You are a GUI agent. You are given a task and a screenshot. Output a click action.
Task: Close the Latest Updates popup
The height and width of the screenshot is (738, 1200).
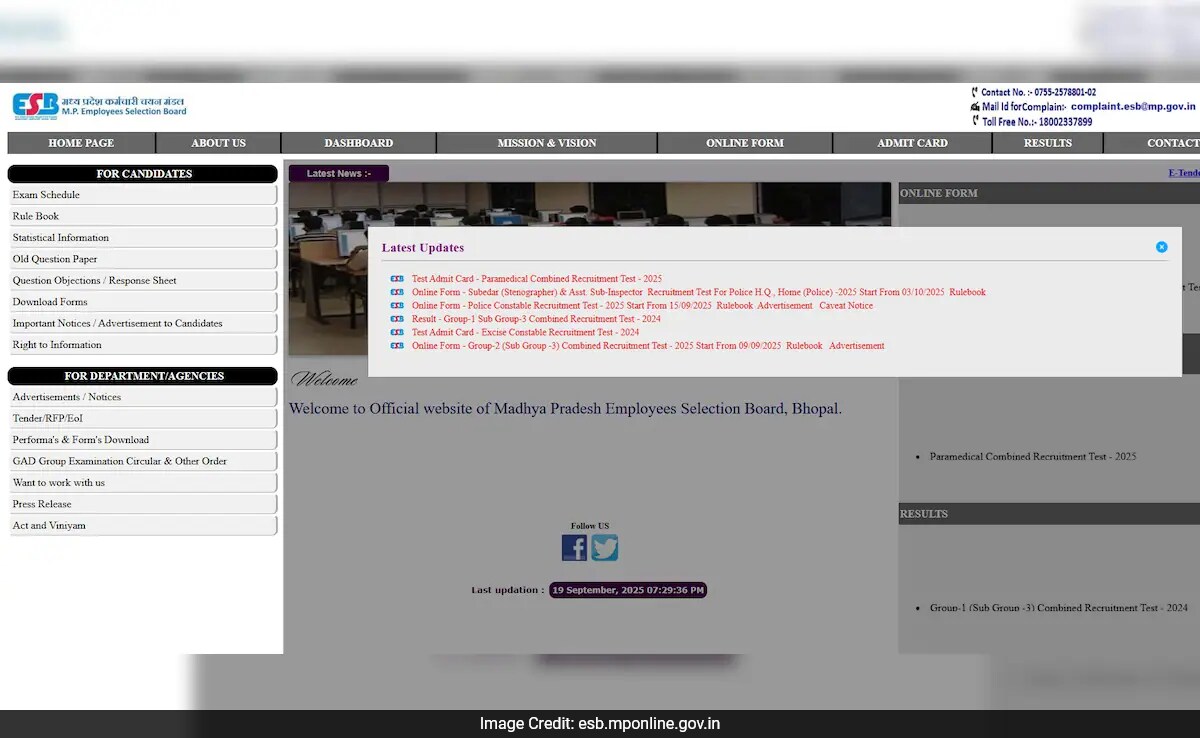point(1161,247)
